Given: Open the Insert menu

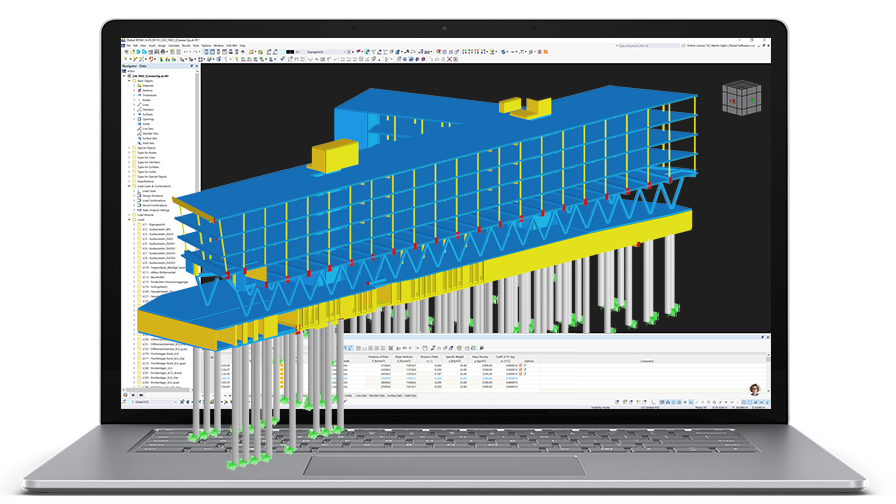Looking at the screenshot, I should click(x=151, y=46).
